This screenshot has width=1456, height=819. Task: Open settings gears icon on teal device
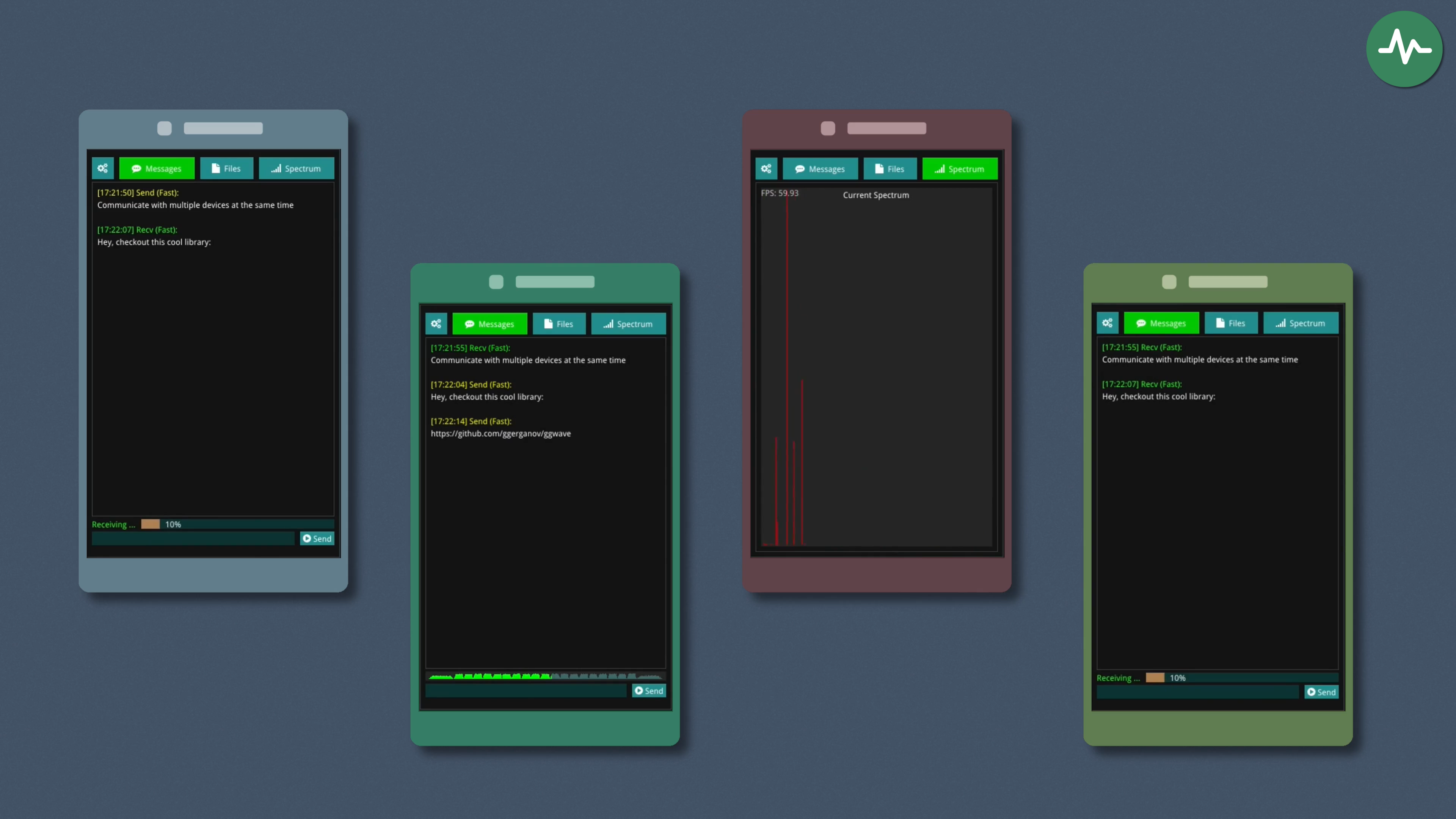(x=436, y=324)
